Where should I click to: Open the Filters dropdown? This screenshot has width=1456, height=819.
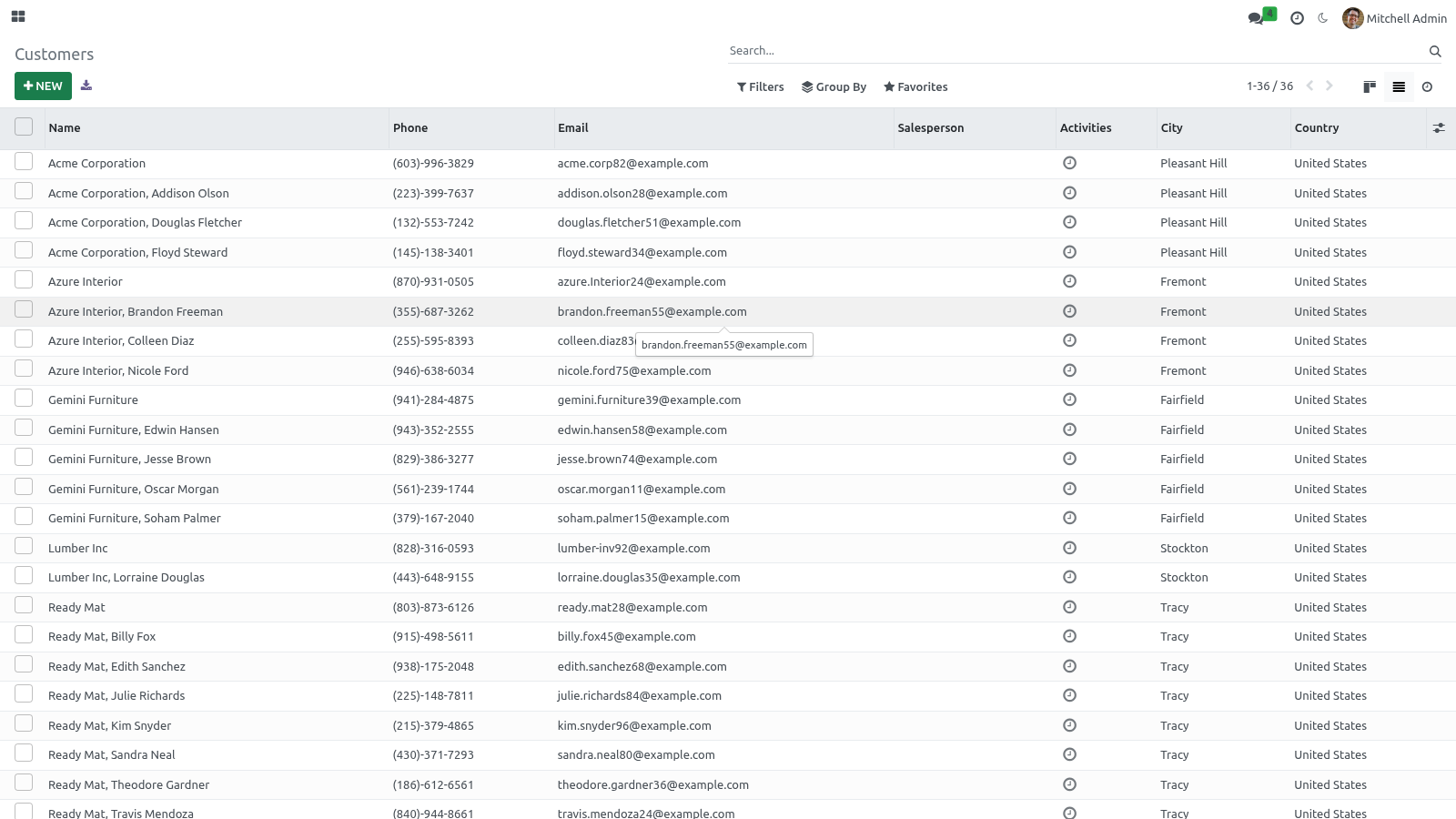[760, 87]
